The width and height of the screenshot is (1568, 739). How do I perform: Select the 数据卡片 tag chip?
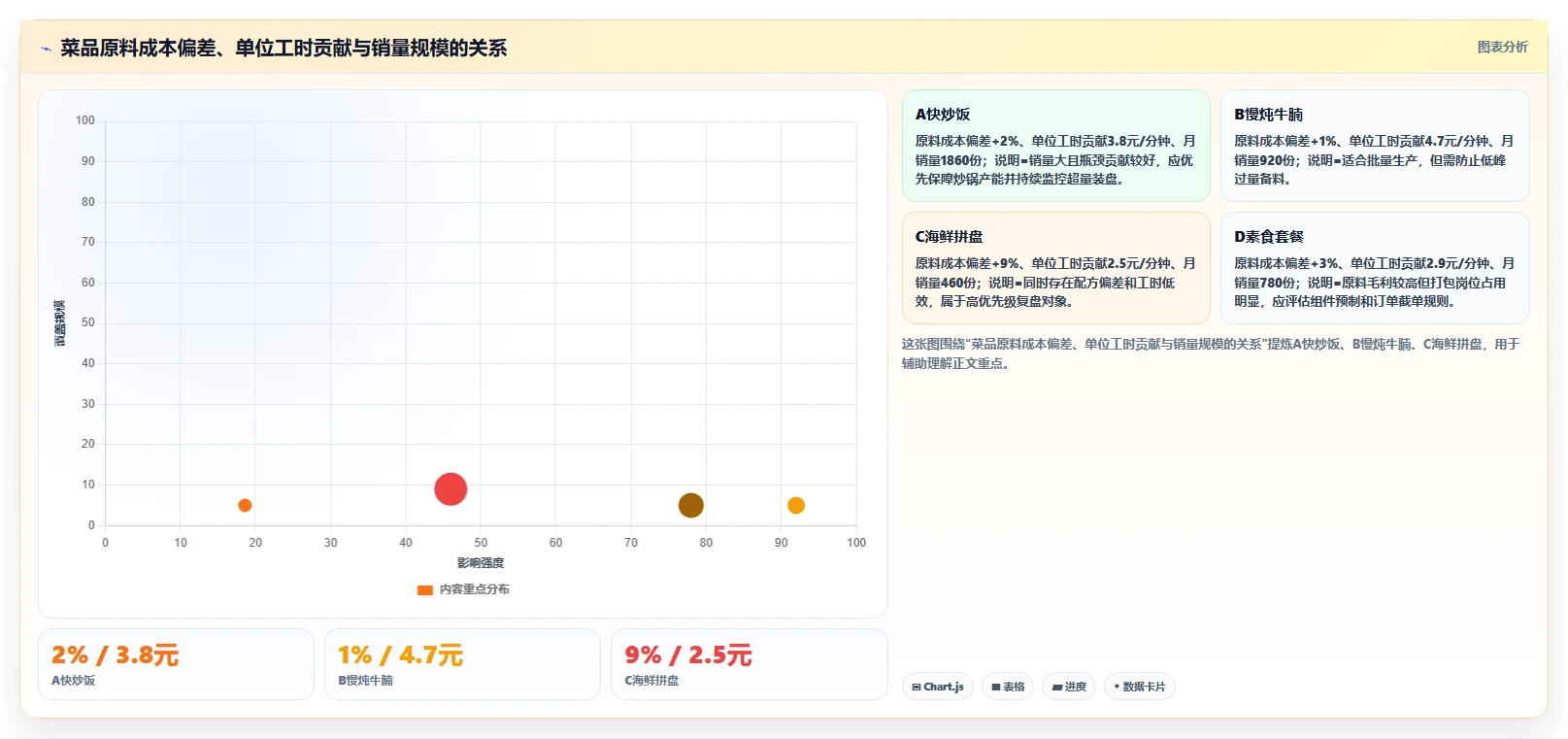1140,687
